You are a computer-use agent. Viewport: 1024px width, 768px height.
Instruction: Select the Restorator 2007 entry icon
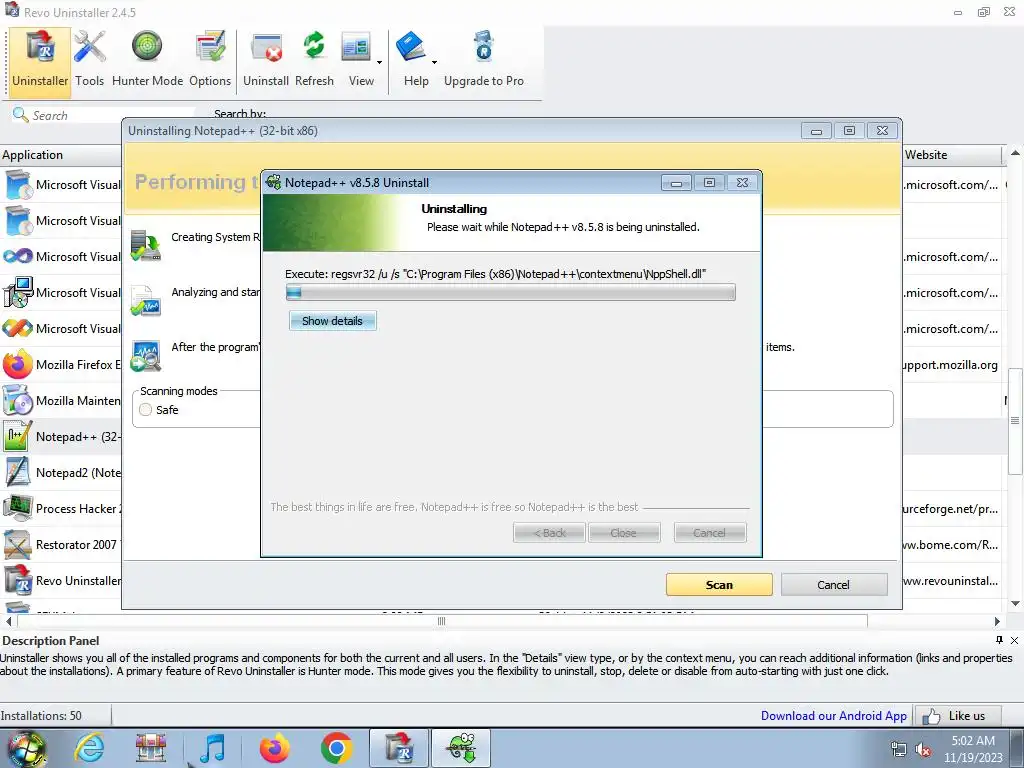pyautogui.click(x=18, y=544)
